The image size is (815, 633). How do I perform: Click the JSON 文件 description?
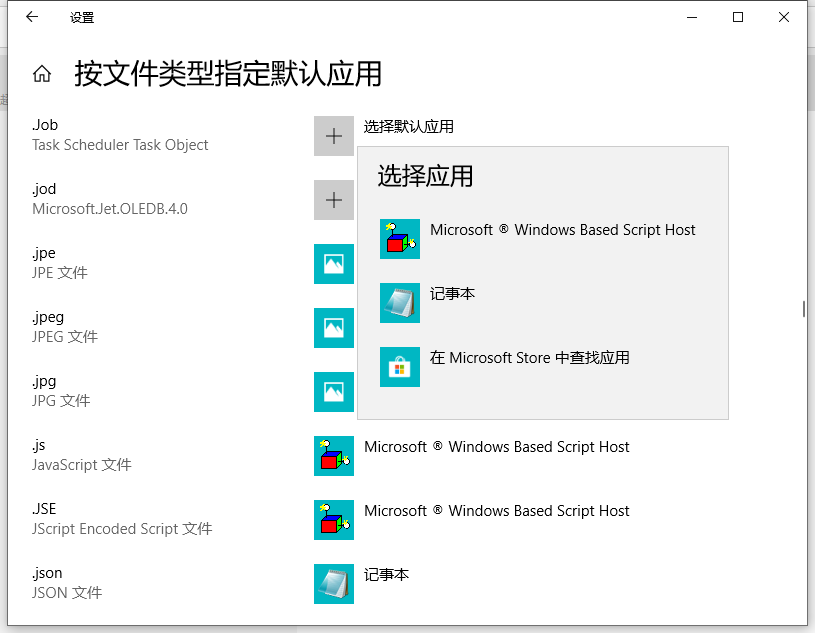click(x=67, y=593)
